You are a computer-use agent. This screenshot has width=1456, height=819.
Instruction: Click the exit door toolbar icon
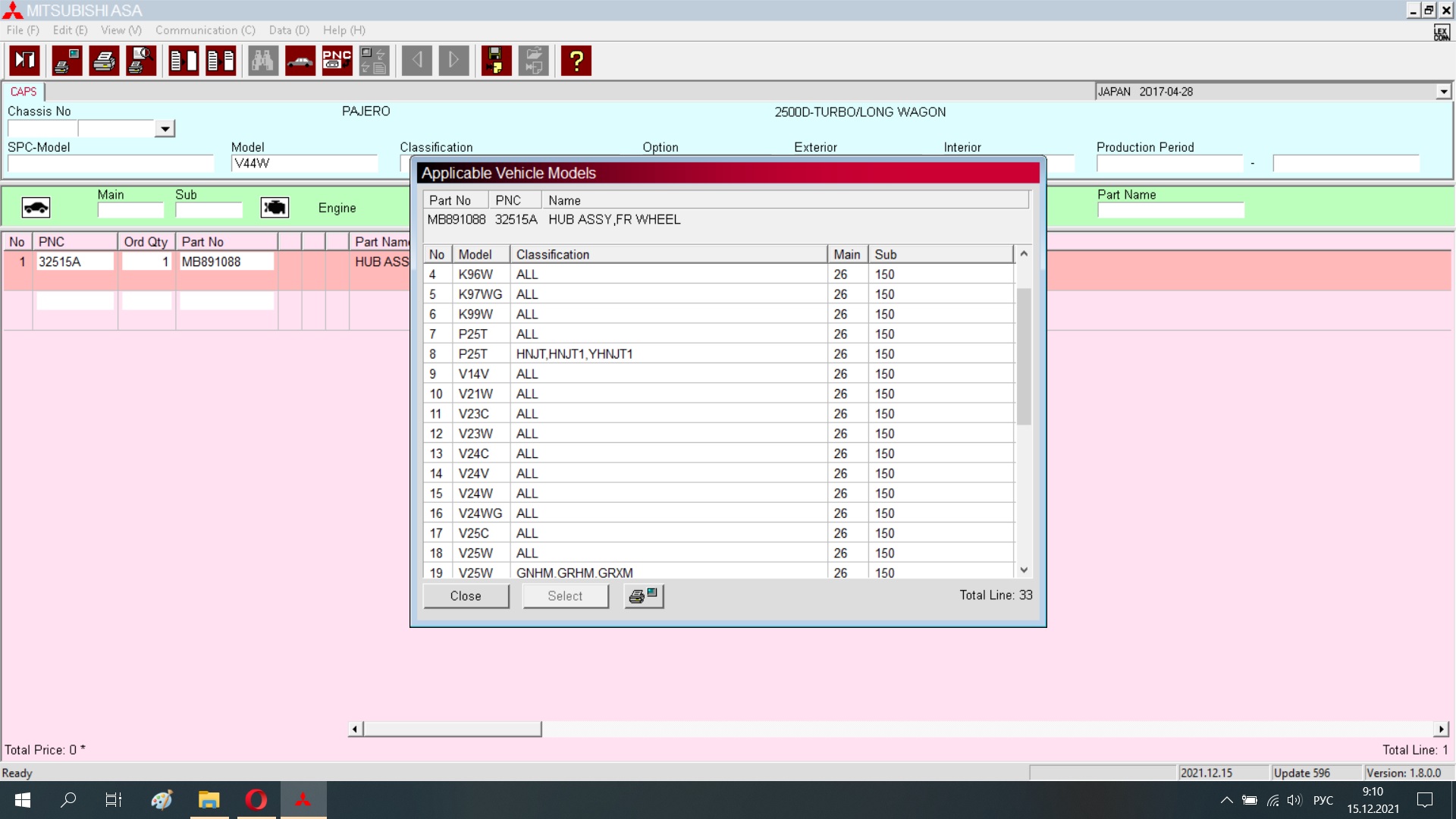point(25,61)
